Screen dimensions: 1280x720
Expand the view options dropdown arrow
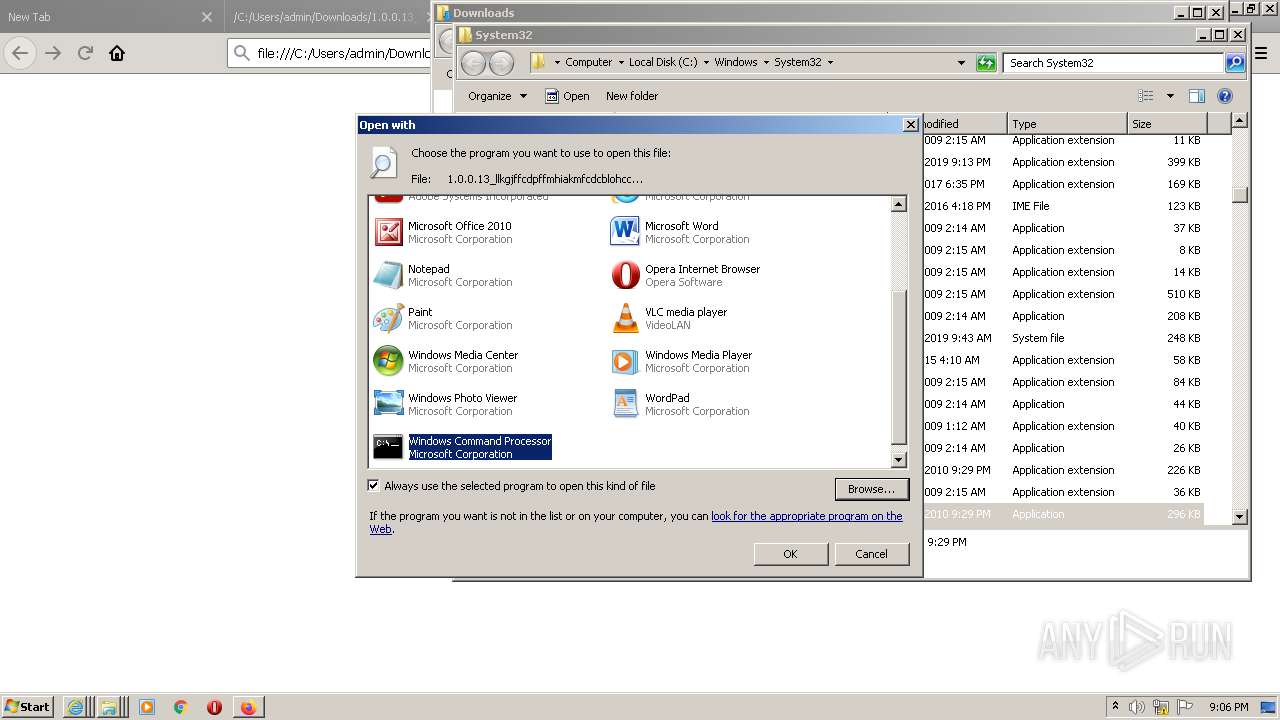pos(1170,96)
